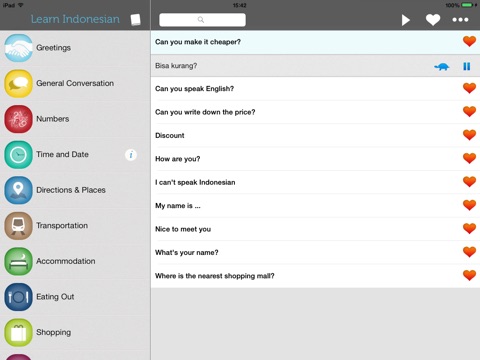Tap the phrase search field
The height and width of the screenshot is (360, 480).
pos(202,20)
